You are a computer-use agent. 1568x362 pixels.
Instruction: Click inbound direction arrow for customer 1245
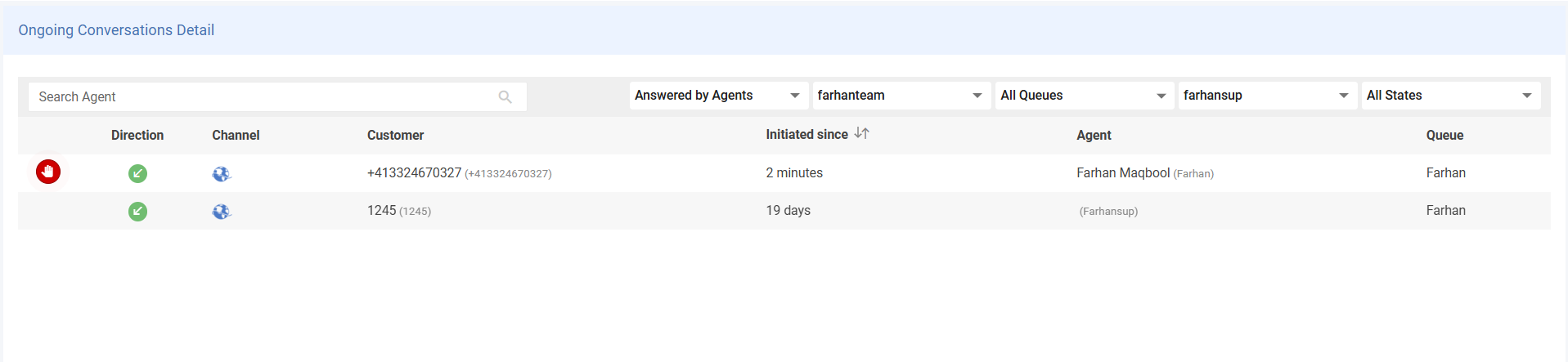(x=137, y=212)
